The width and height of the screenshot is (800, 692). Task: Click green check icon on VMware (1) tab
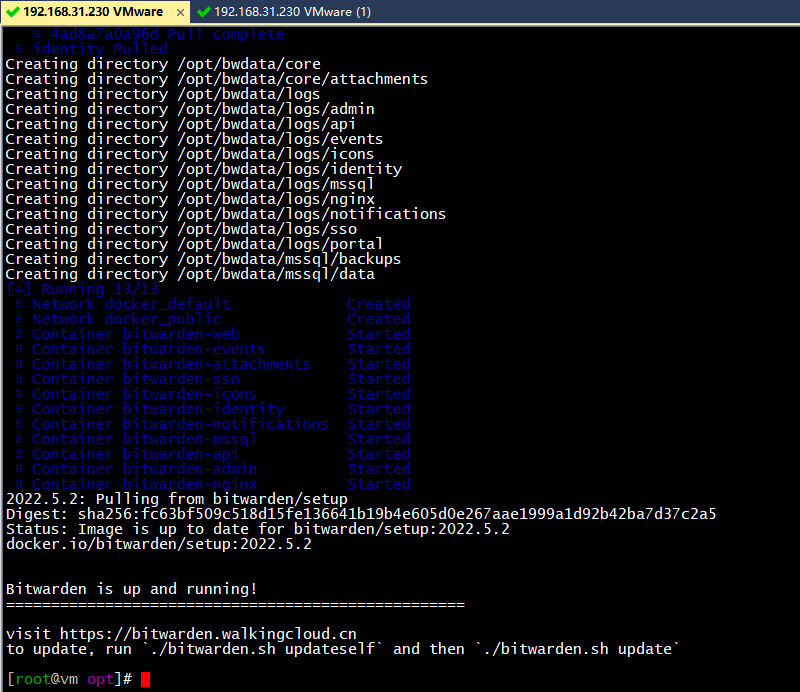(204, 12)
